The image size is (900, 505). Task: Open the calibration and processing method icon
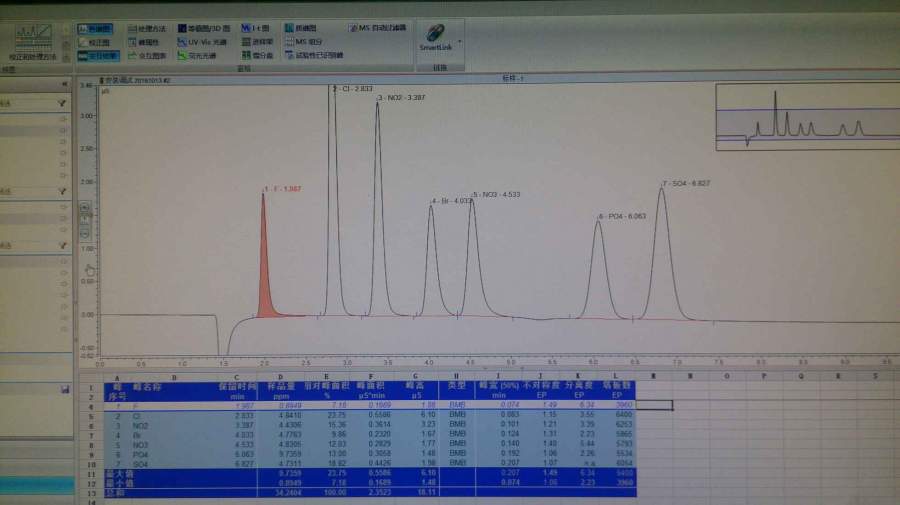pyautogui.click(x=33, y=42)
